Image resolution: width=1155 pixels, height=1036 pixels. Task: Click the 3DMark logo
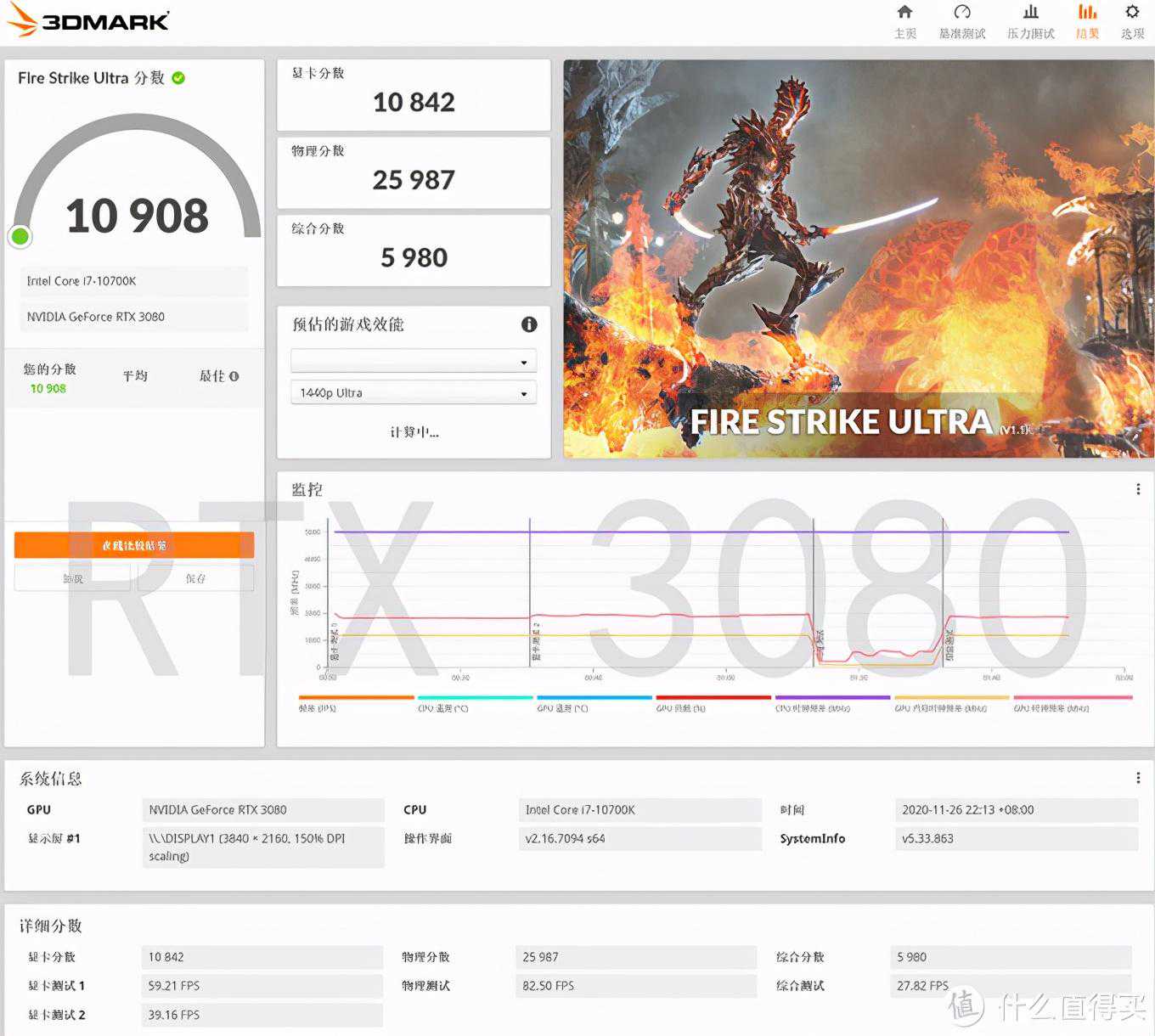[88, 20]
